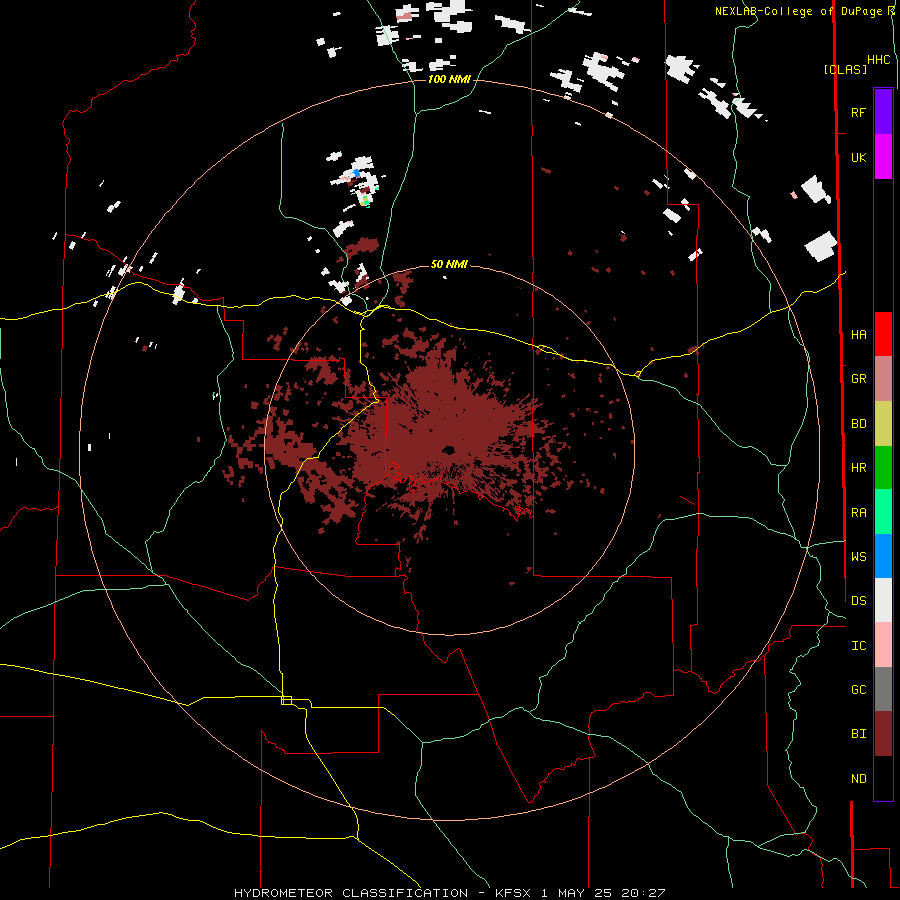The image size is (900, 900).
Task: Click the RF legend label
Action: pyautogui.click(x=858, y=112)
